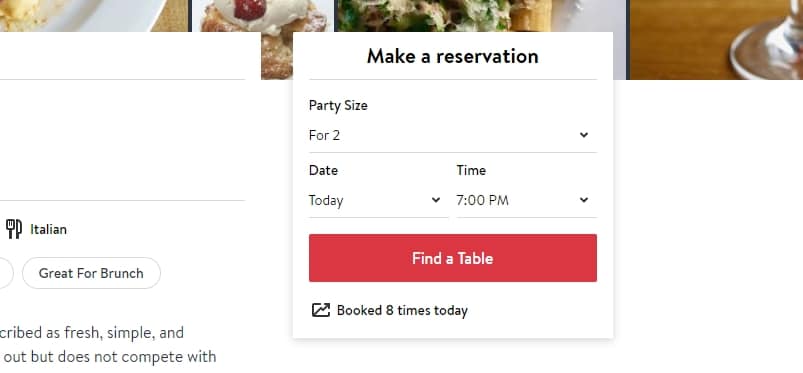803x373 pixels.
Task: Click the Party Size field label
Action: (338, 106)
